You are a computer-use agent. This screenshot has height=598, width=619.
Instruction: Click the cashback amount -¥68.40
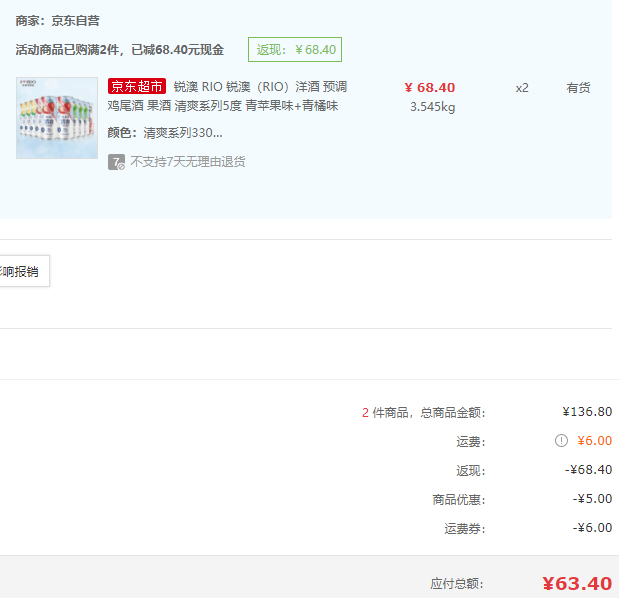[x=588, y=470]
